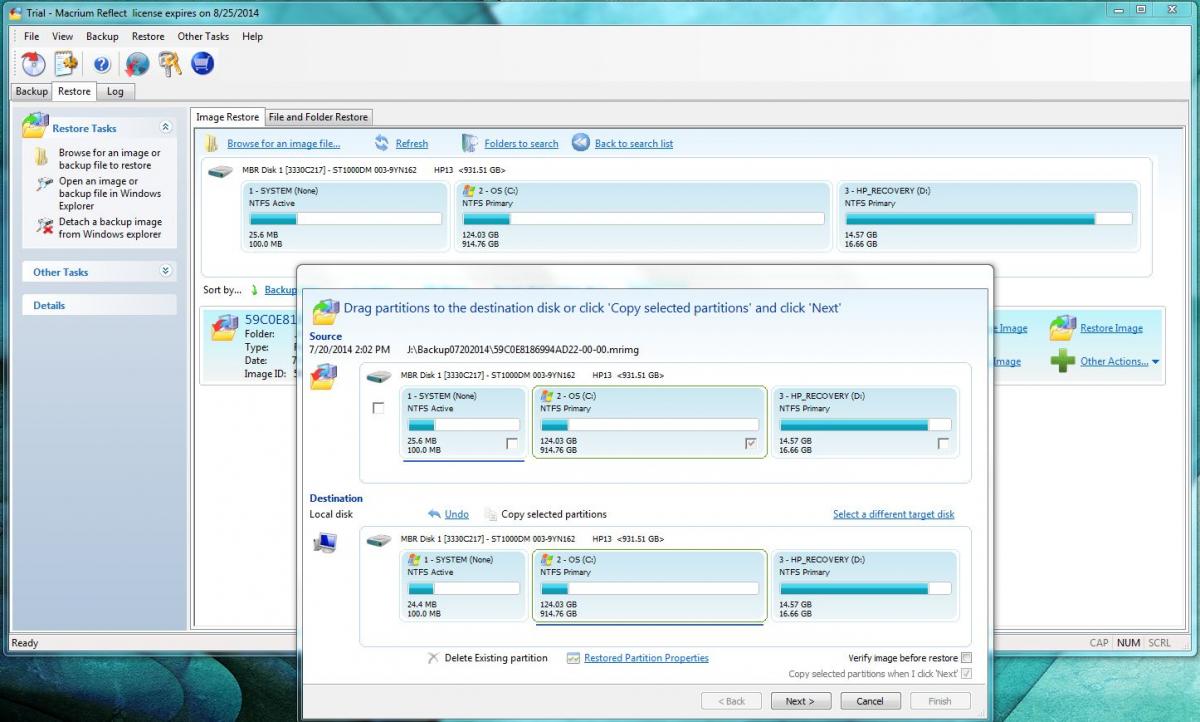
Task: Select the Image Restore tab
Action: pyautogui.click(x=227, y=117)
